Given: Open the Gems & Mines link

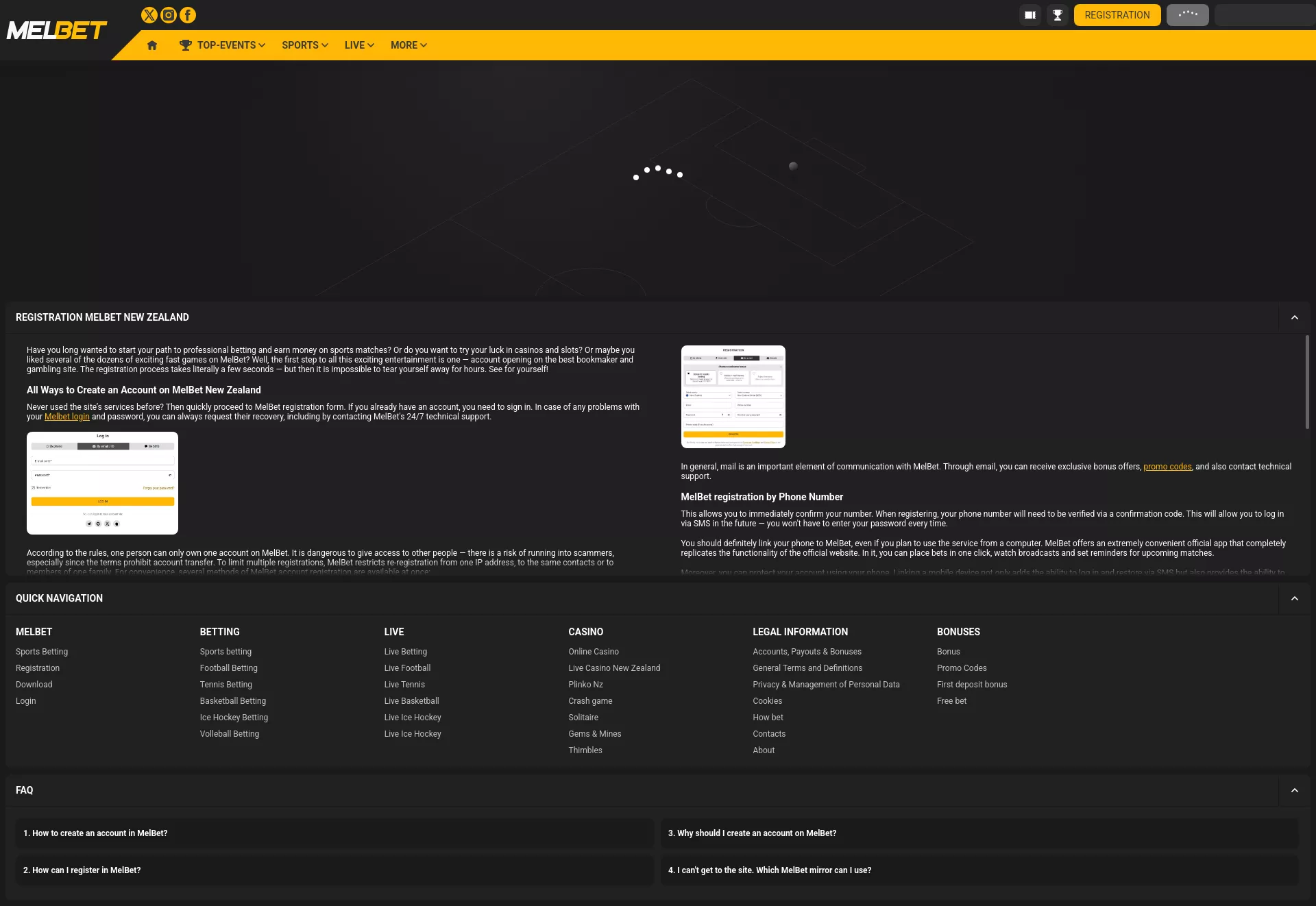Looking at the screenshot, I should [595, 734].
